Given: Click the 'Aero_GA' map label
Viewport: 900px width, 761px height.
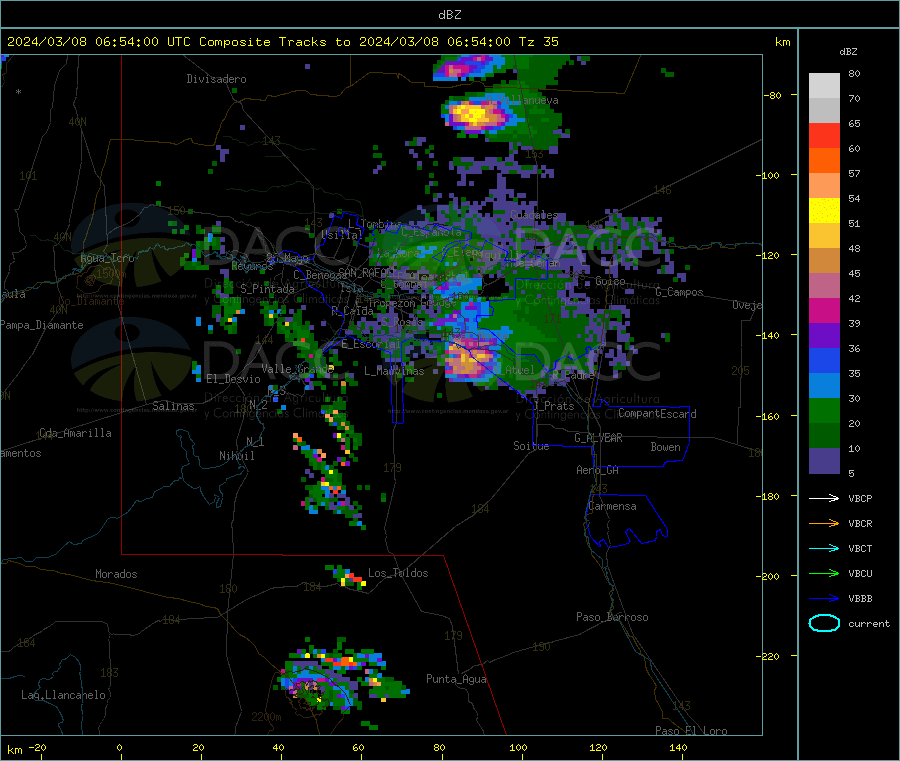Looking at the screenshot, I should click(597, 470).
